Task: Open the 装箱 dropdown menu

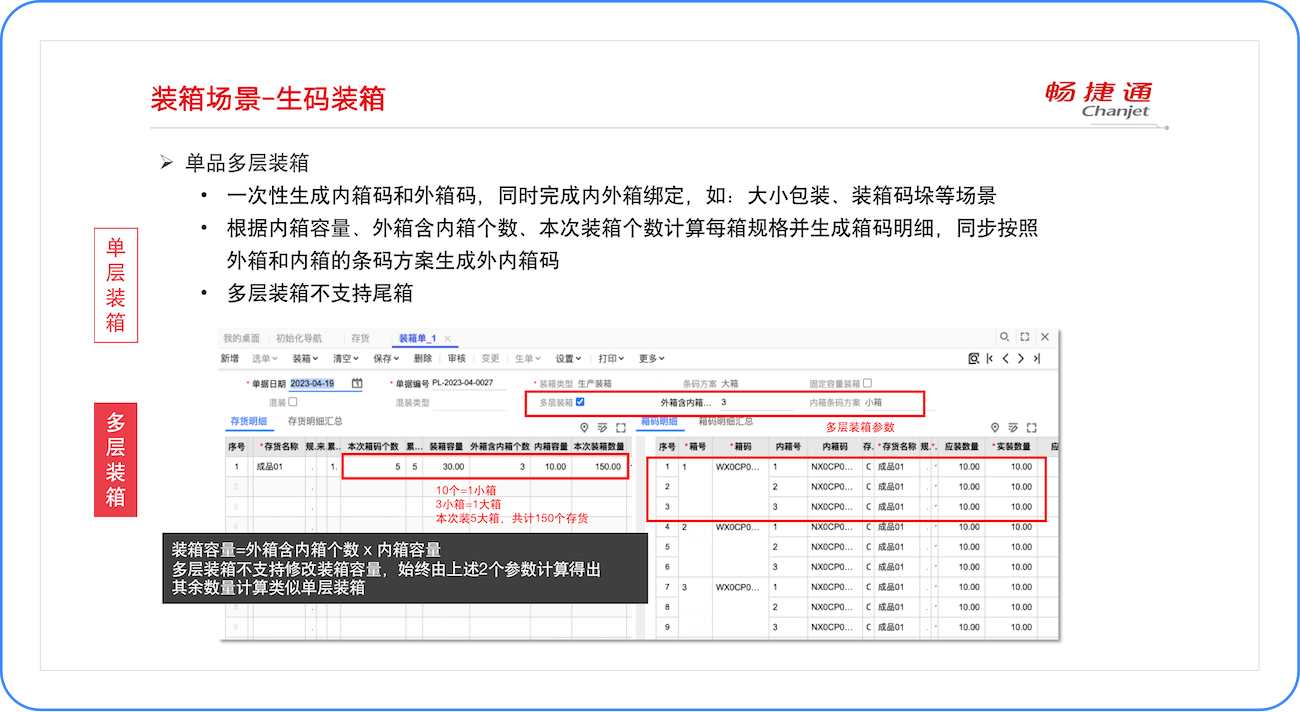Action: tap(305, 359)
